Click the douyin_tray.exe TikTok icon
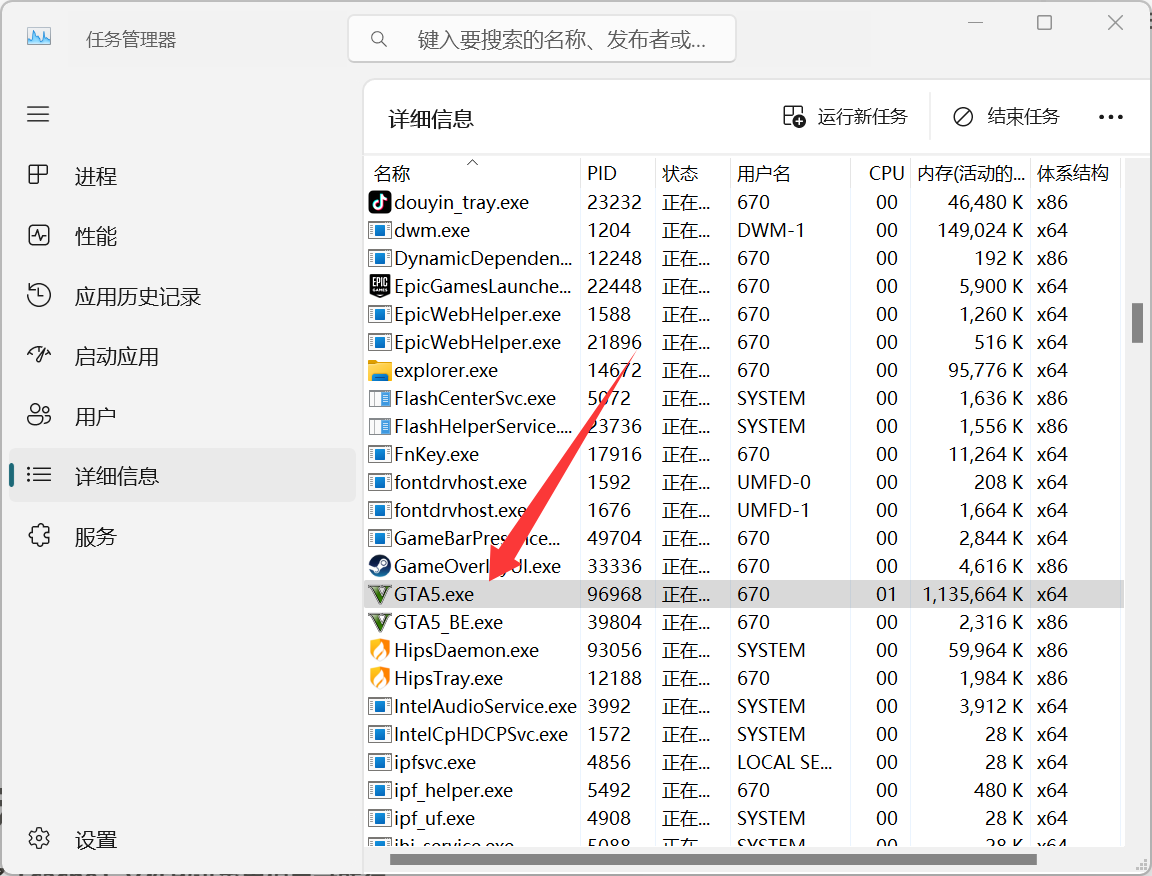Viewport: 1152px width, 876px height. (379, 202)
